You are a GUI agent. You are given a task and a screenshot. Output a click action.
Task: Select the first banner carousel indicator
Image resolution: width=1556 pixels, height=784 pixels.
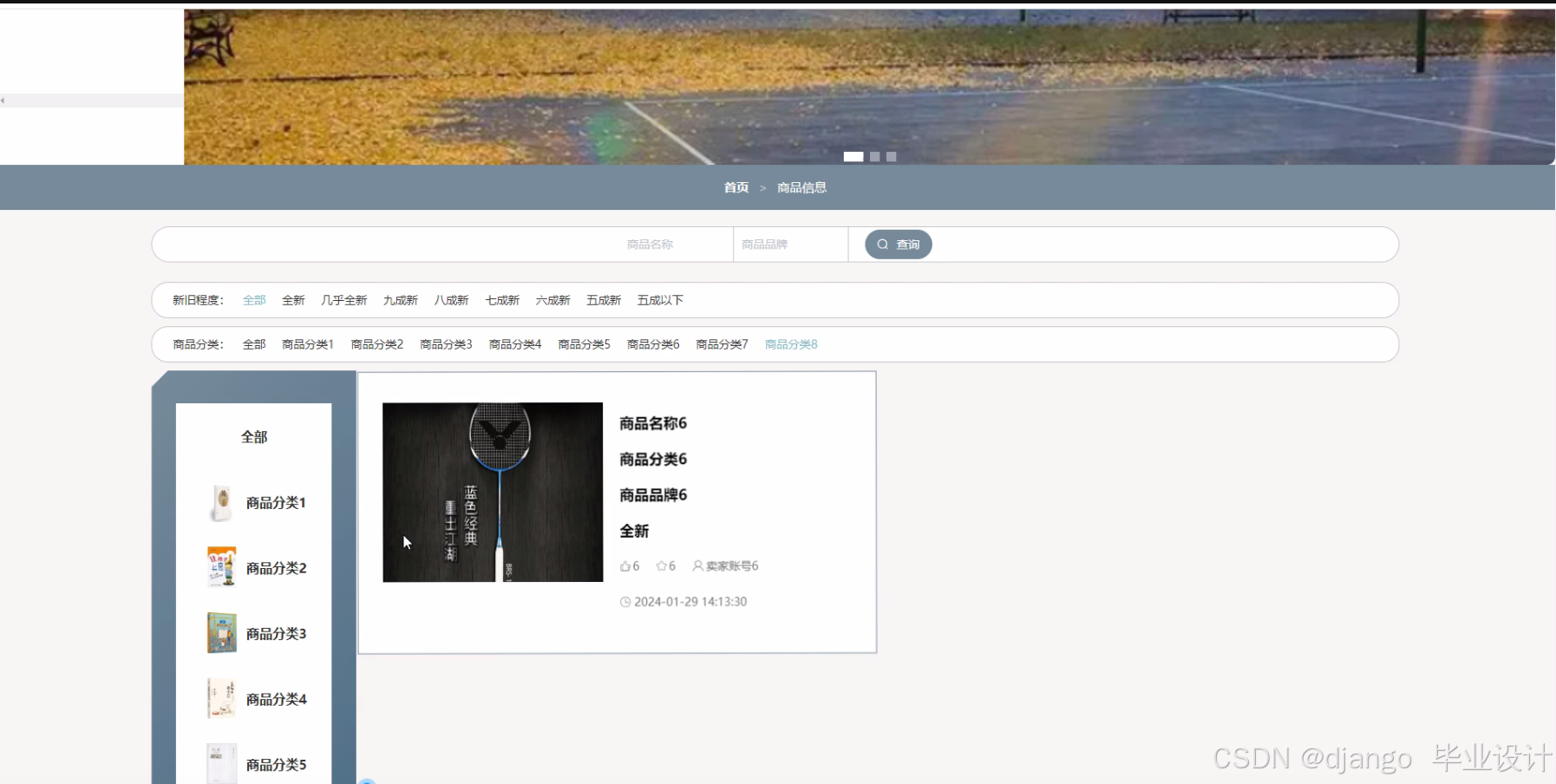coord(853,157)
